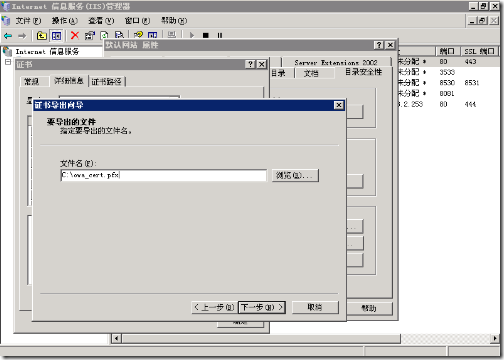This screenshot has height=360, width=504.
Task: Click the Pause item icon
Action: [220, 35]
